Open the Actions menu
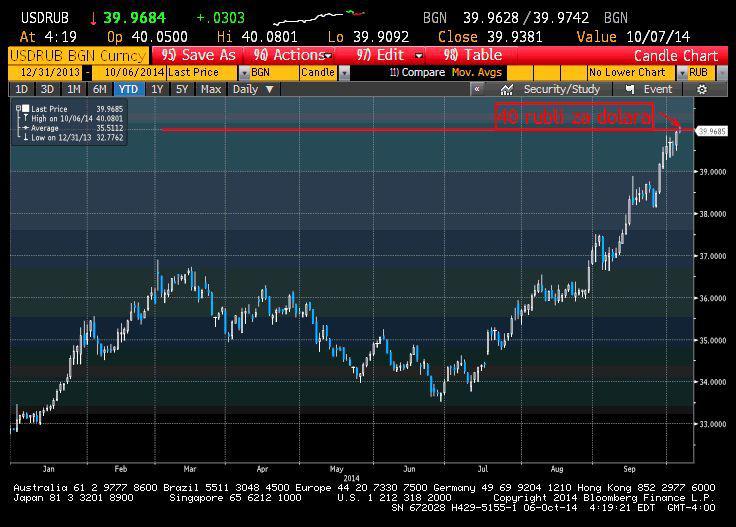Image resolution: width=736 pixels, height=527 pixels. [x=290, y=55]
